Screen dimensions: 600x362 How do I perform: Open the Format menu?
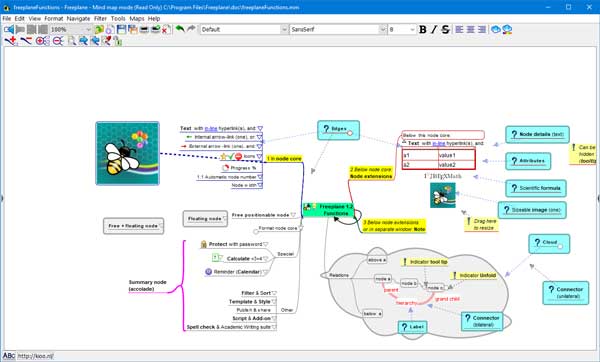tap(54, 18)
